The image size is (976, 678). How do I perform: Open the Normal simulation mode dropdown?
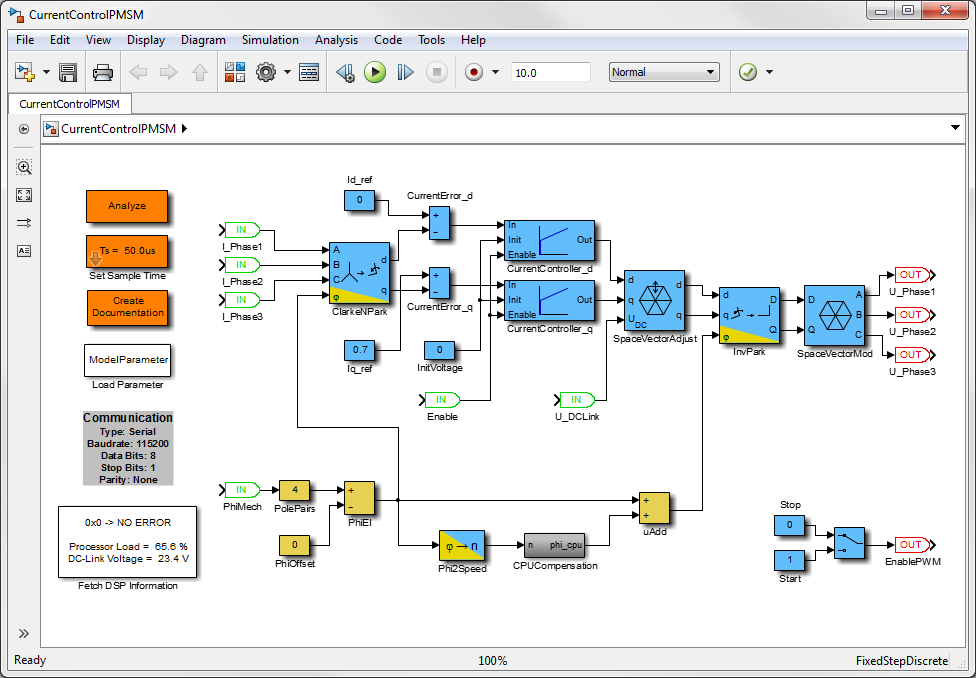click(x=663, y=71)
